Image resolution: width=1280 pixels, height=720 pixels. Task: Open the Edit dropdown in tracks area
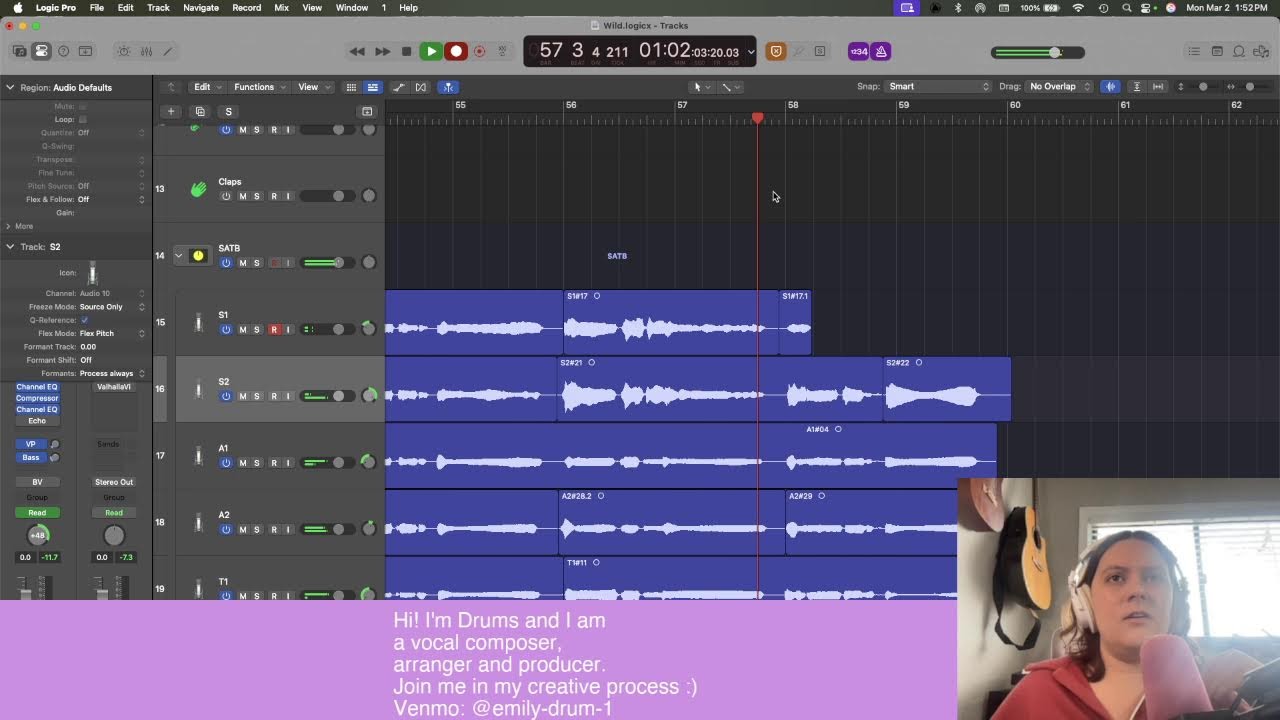208,87
